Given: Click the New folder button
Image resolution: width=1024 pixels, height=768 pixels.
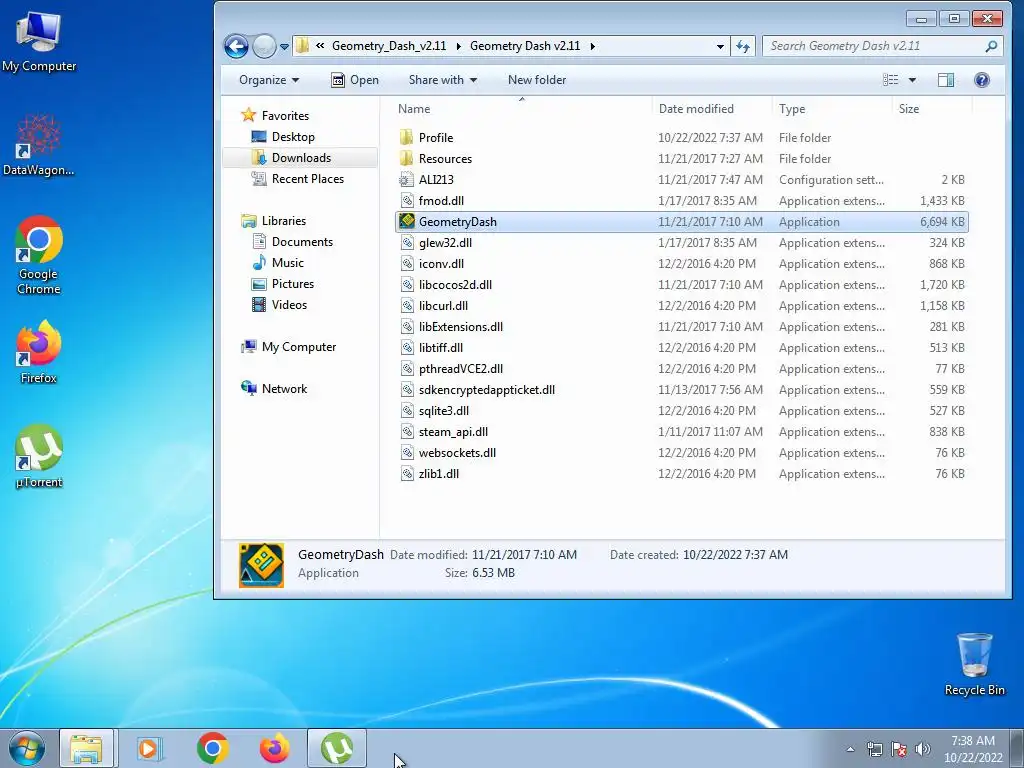Looking at the screenshot, I should tap(537, 80).
